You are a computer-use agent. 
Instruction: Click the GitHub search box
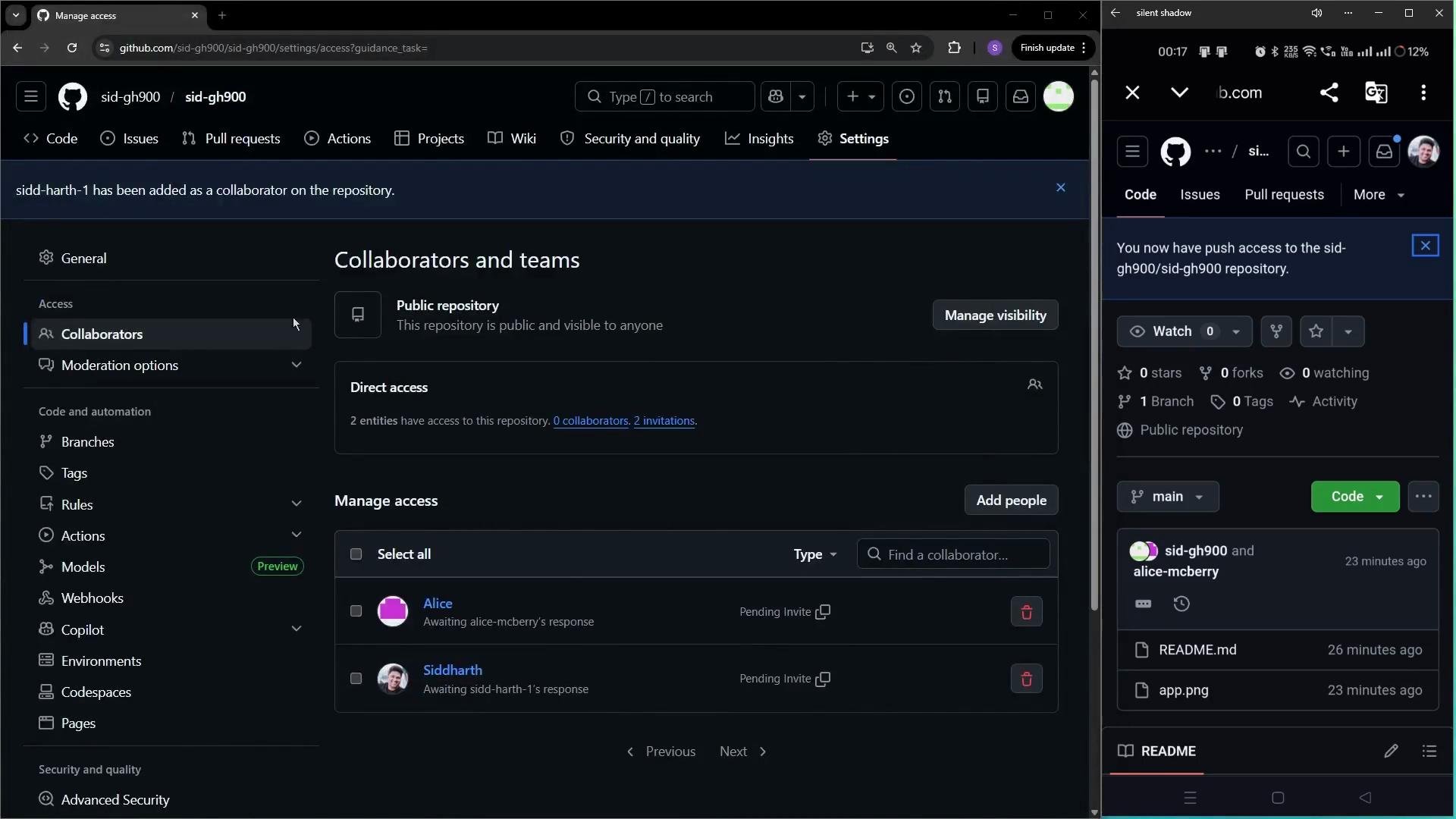665,96
